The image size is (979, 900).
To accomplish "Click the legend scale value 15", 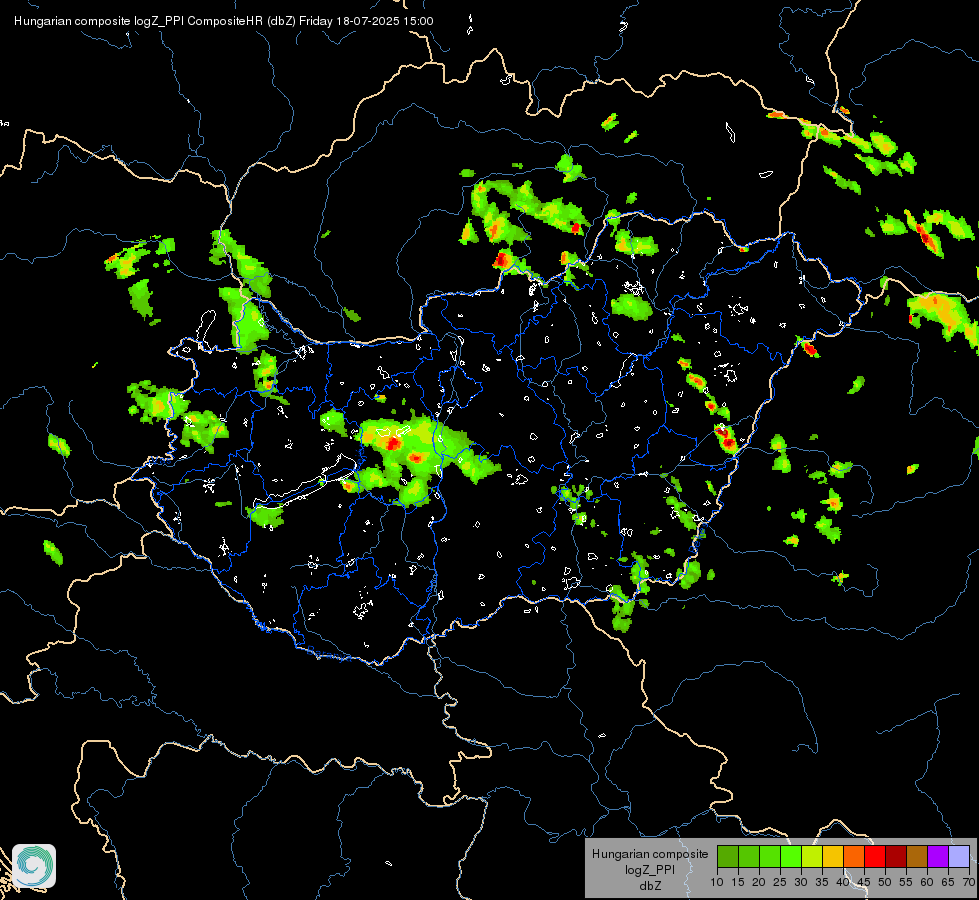I will 738,883.
